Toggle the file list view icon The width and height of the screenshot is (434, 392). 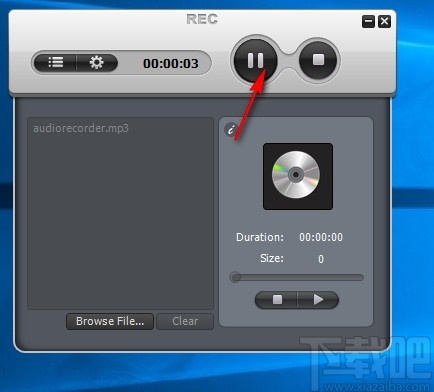(55, 62)
